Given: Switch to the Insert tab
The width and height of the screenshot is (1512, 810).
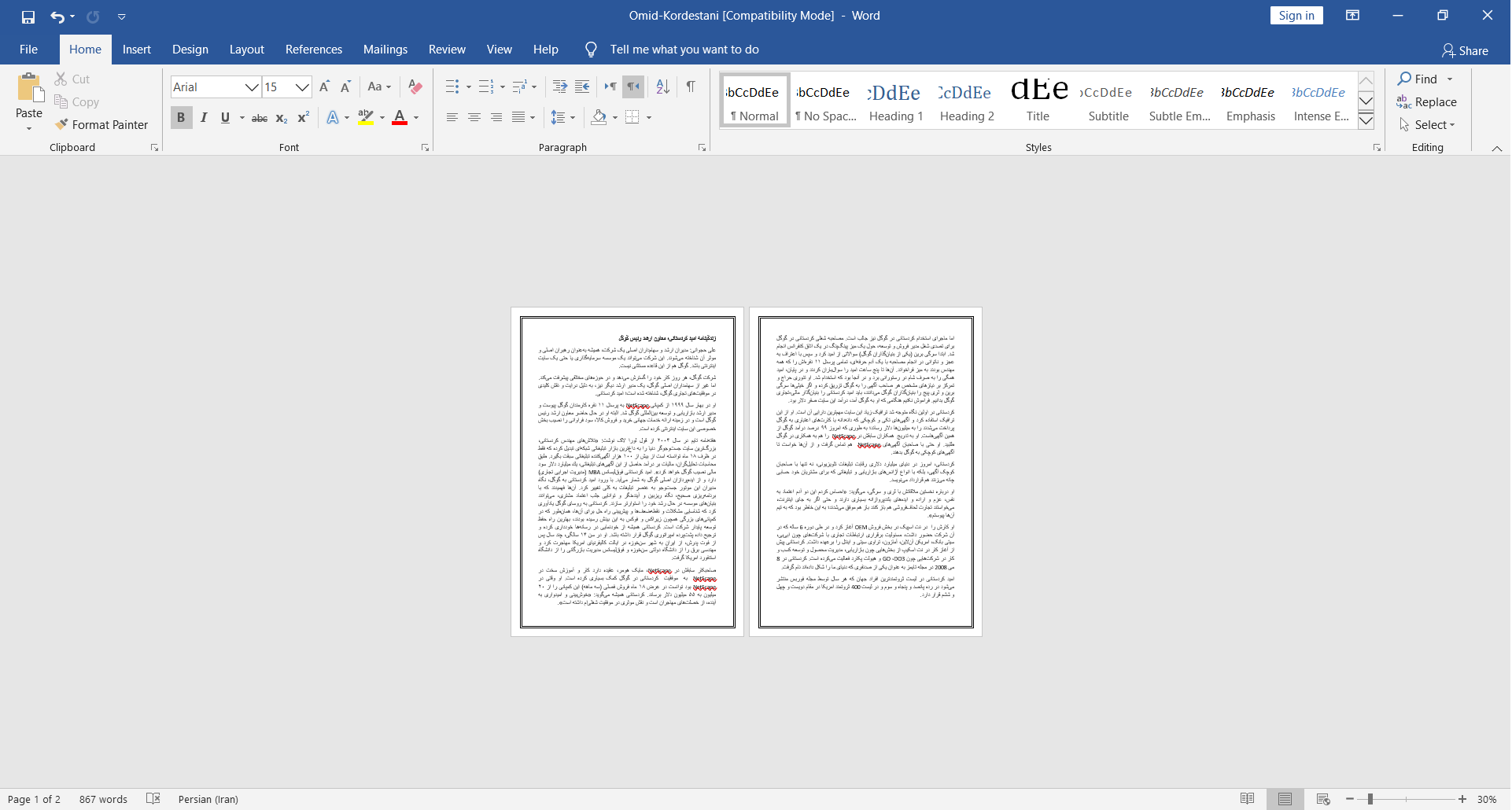Looking at the screenshot, I should click(137, 50).
